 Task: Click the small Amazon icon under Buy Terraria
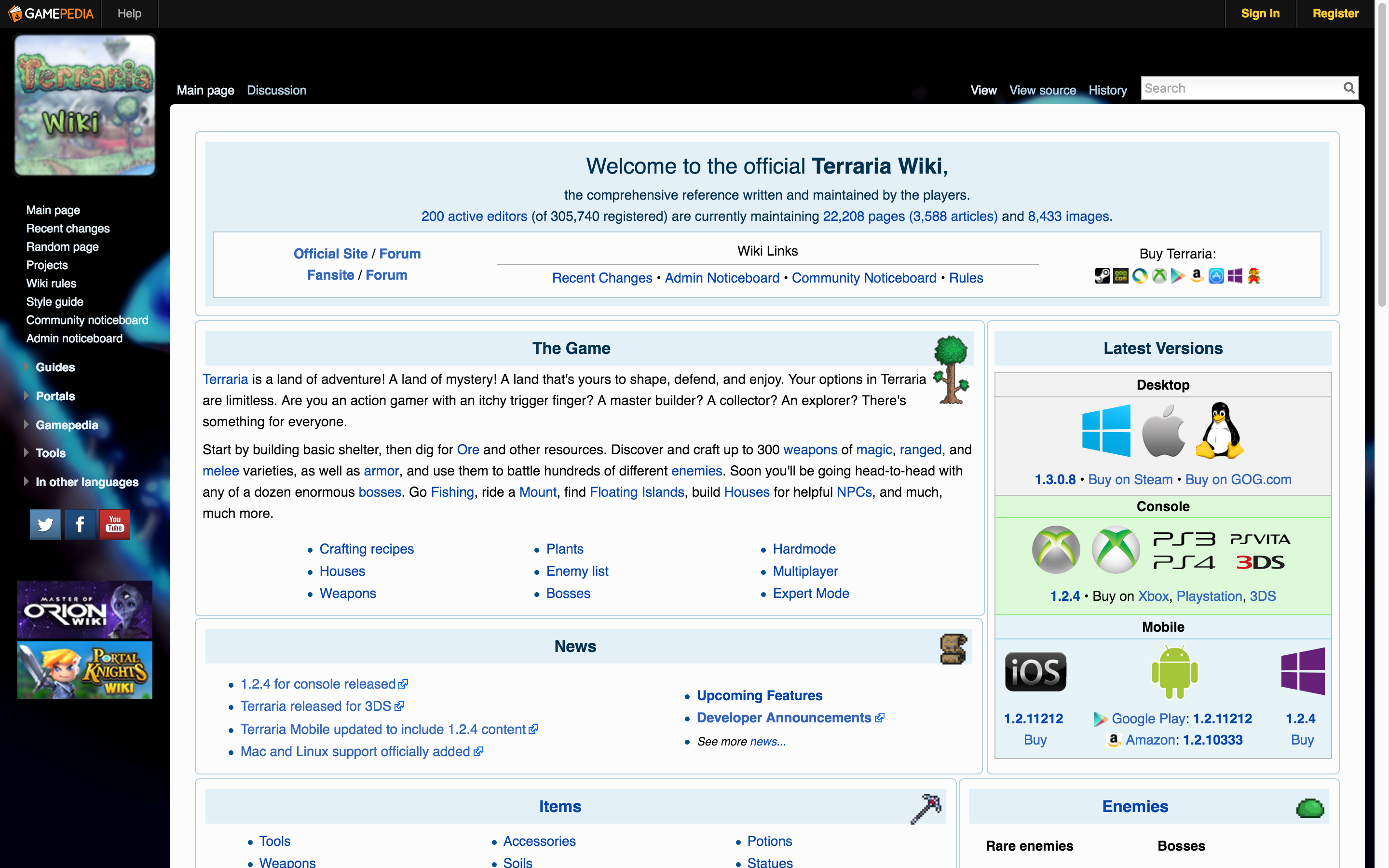click(x=1197, y=276)
